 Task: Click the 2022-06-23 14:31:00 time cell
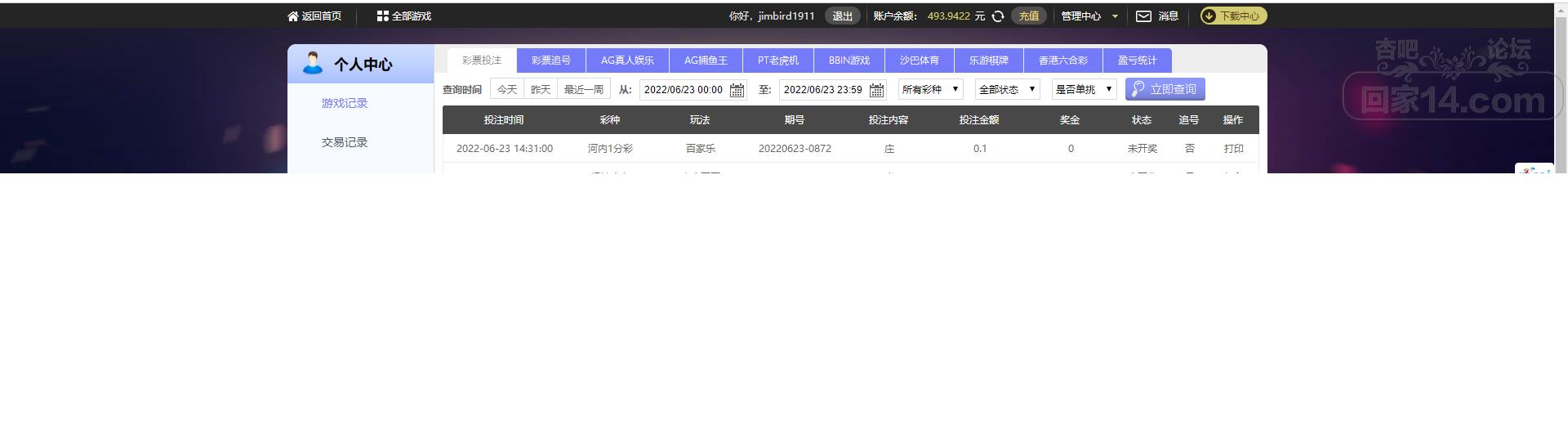(x=505, y=149)
